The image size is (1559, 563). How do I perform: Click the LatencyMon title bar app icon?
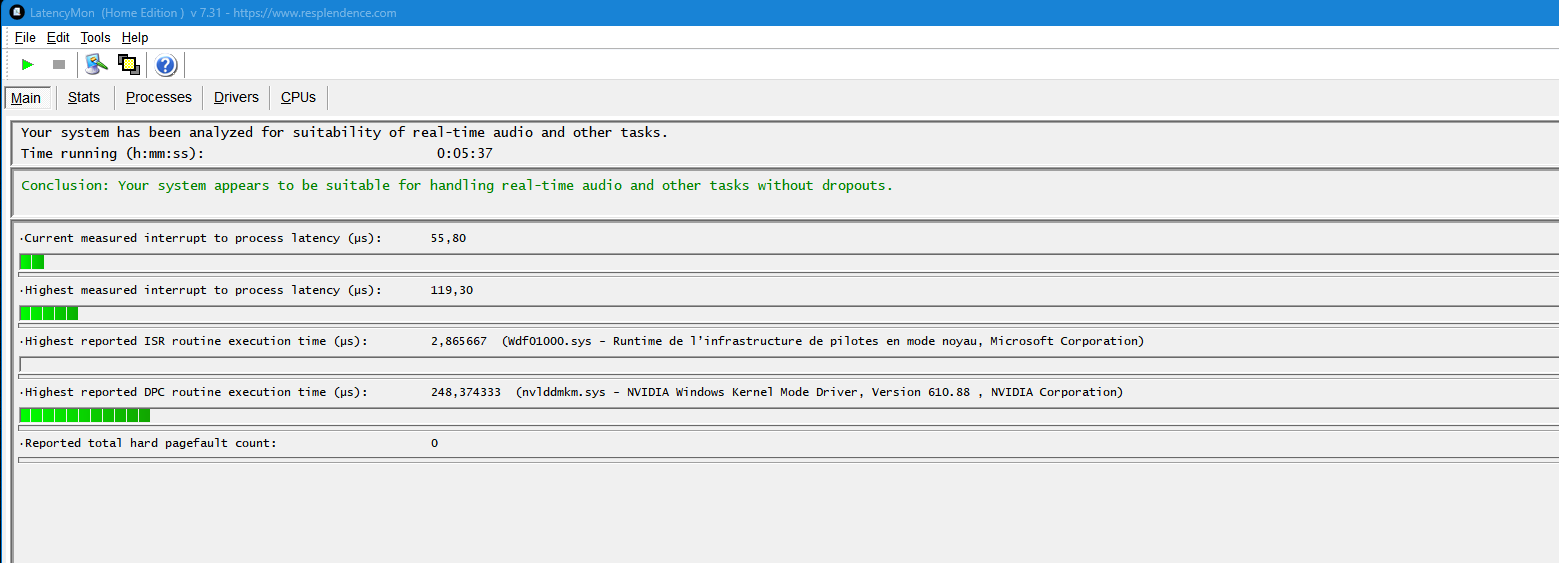[x=16, y=13]
